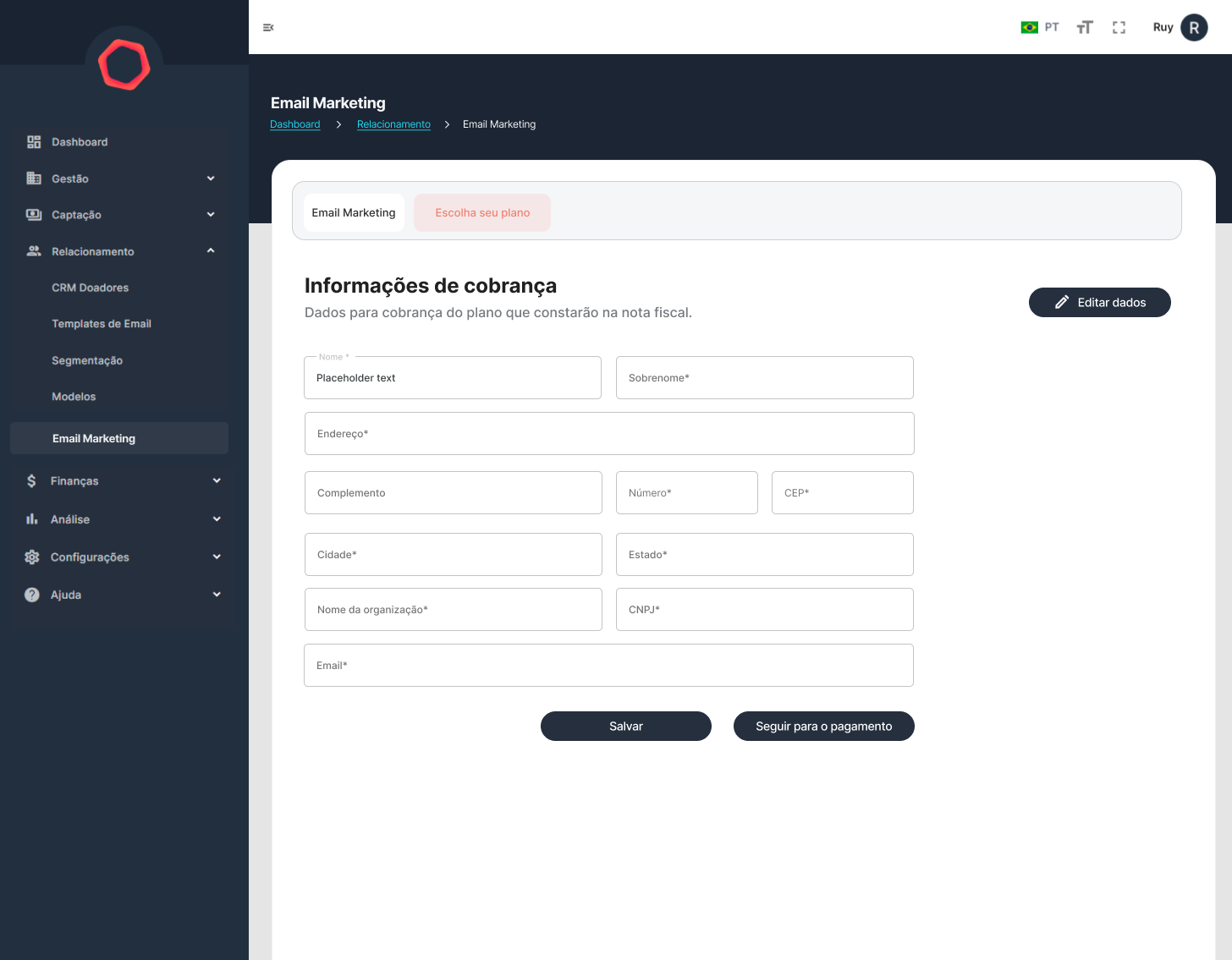The width and height of the screenshot is (1232, 960).
Task: Click the Brazil flag language icon
Action: (1029, 28)
